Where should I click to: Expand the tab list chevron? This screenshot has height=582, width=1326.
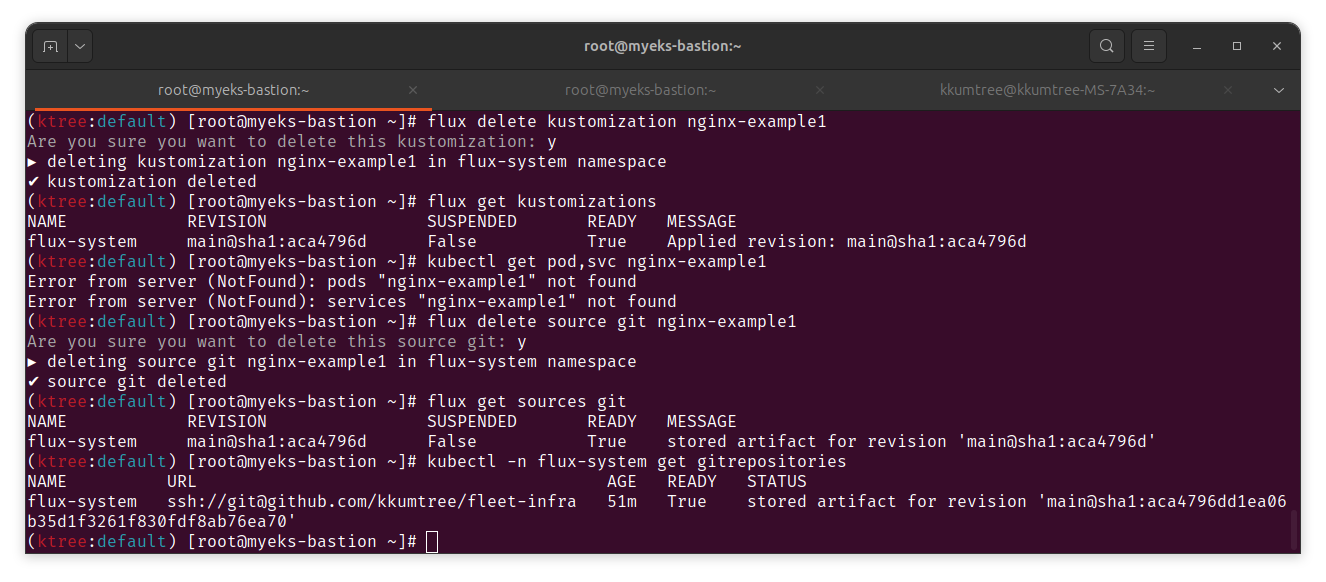1278,90
